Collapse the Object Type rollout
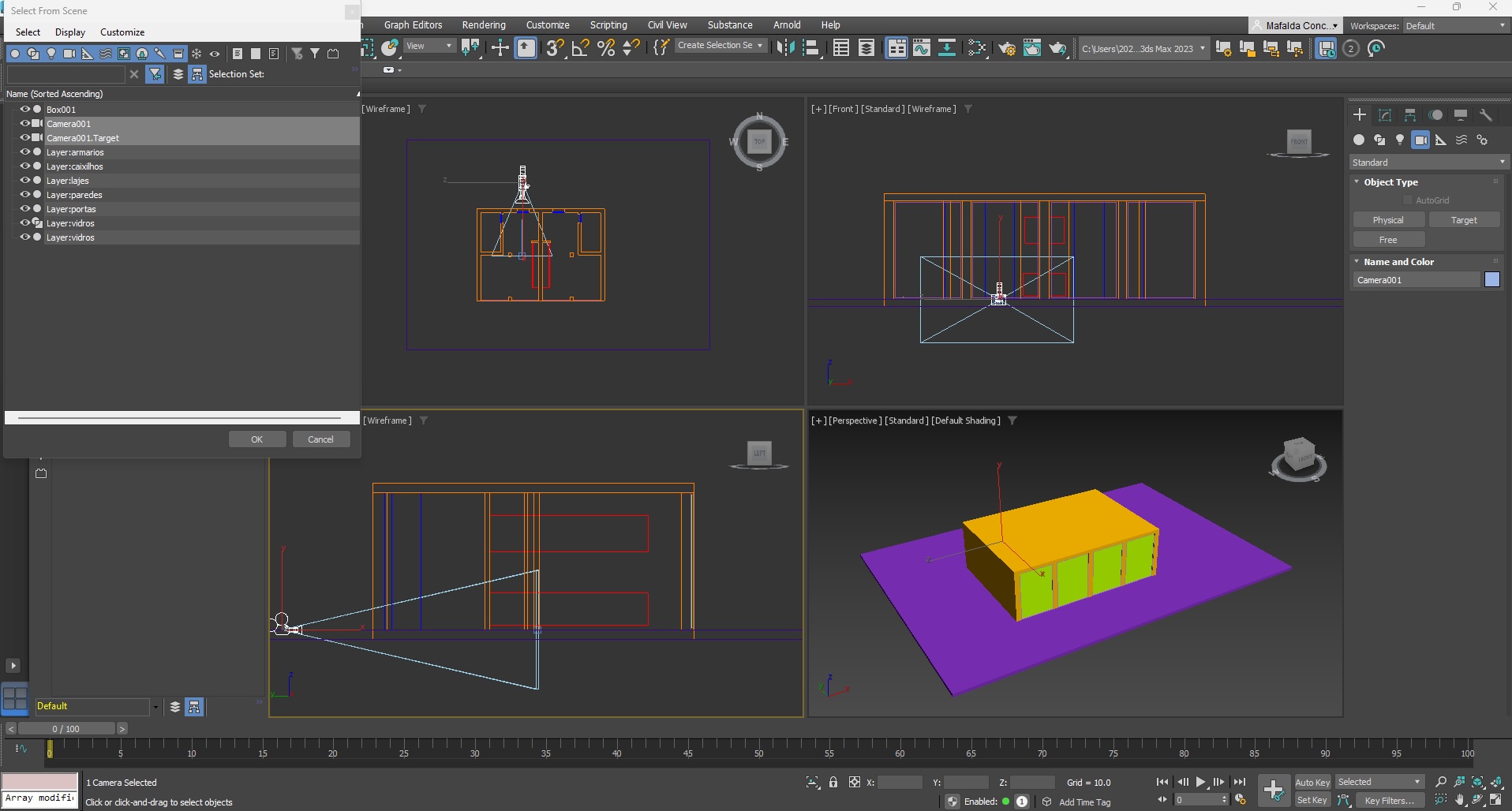 [x=1390, y=182]
